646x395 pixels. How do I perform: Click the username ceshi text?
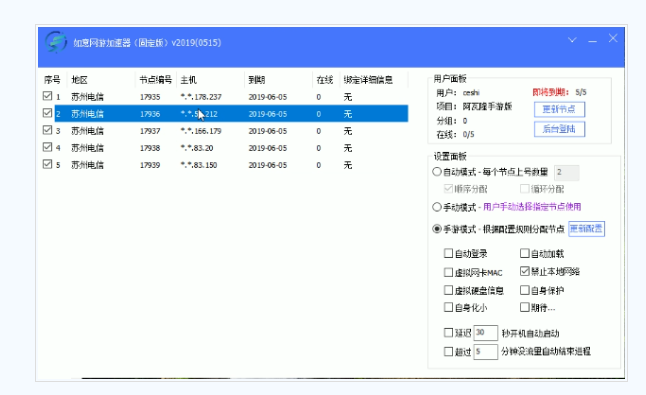pos(471,93)
